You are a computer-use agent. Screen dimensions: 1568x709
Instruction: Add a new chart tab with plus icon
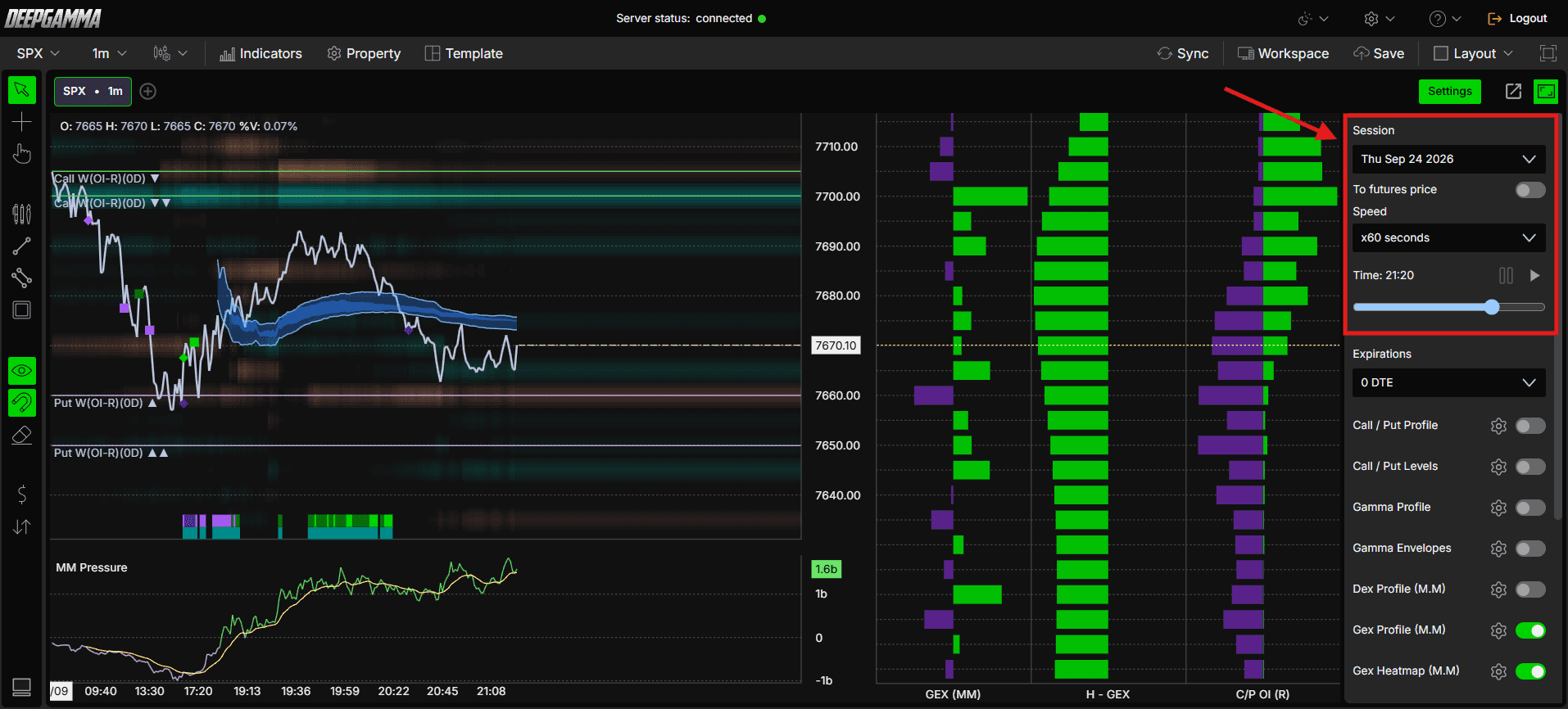147,92
